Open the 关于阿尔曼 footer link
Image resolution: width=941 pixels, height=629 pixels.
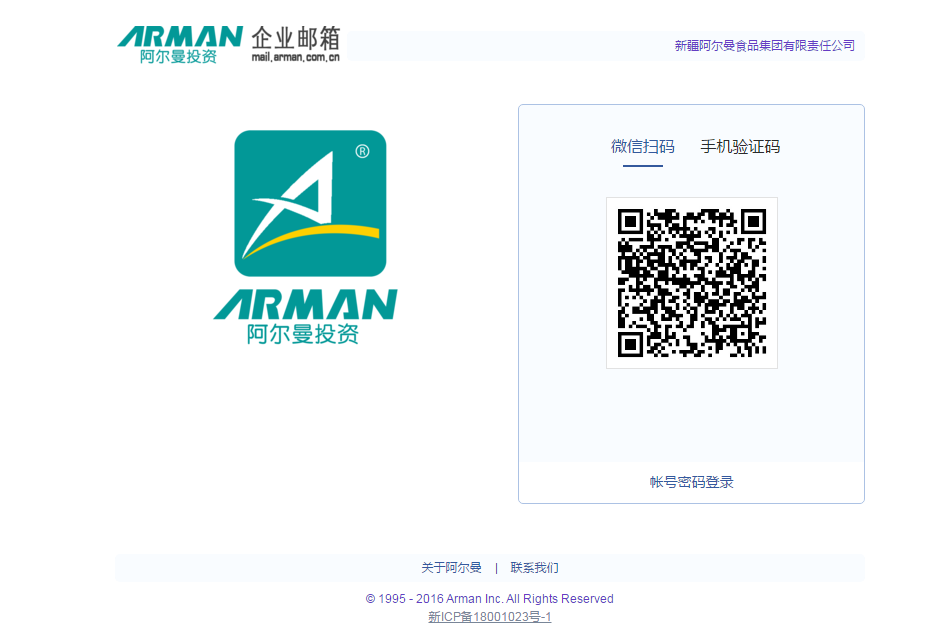pyautogui.click(x=451, y=568)
